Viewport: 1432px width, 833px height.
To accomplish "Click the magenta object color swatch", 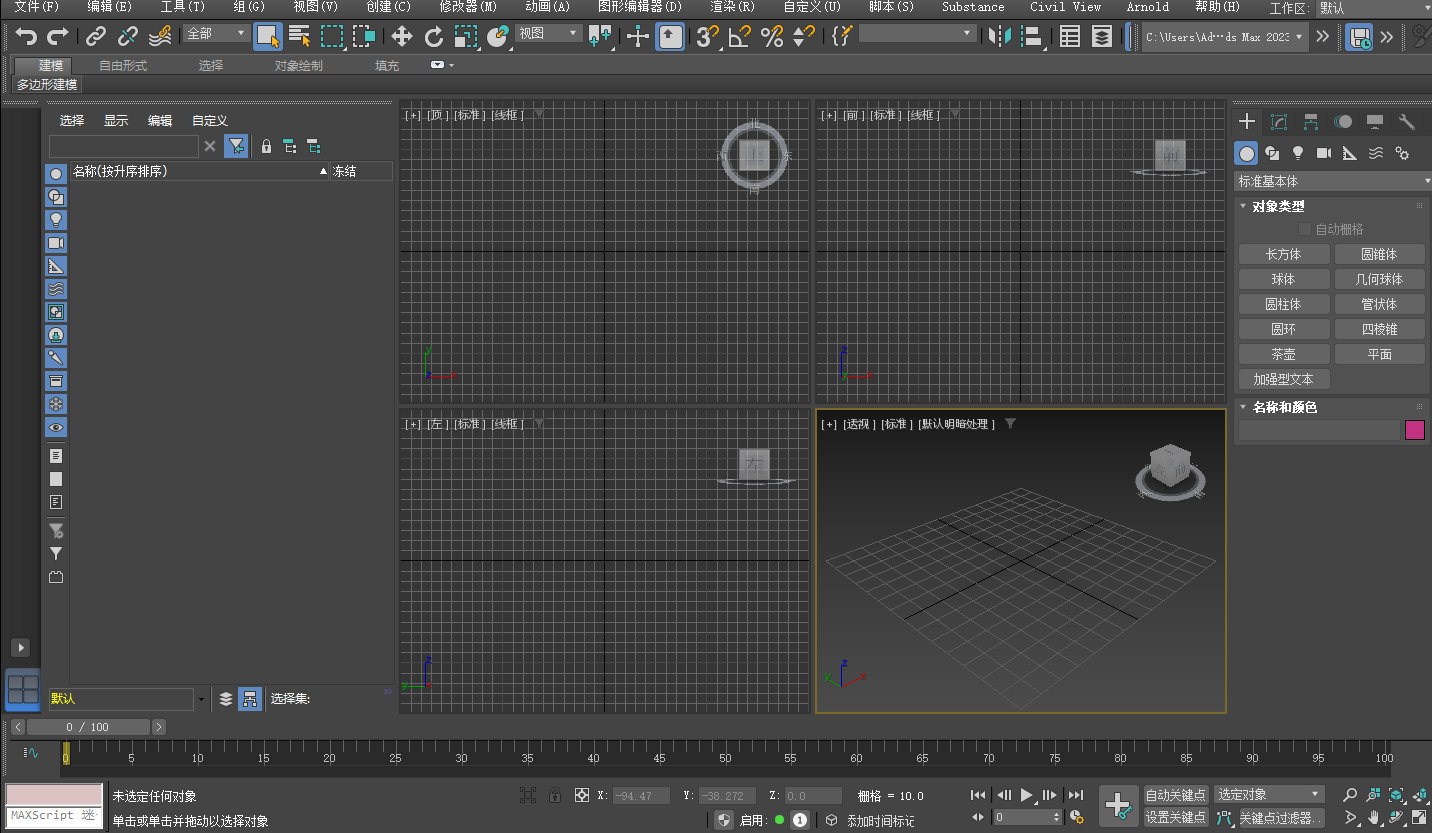I will 1414,430.
